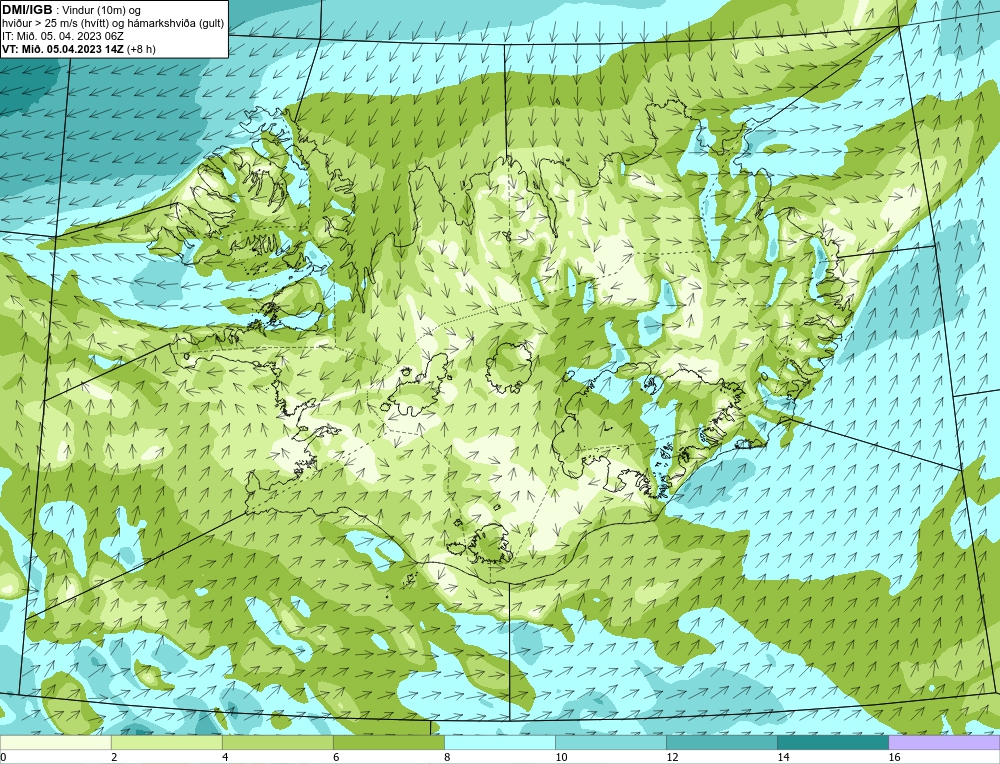
Task: Click the 'hviður > 25 m/s' legend description line
Action: [x=113, y=23]
